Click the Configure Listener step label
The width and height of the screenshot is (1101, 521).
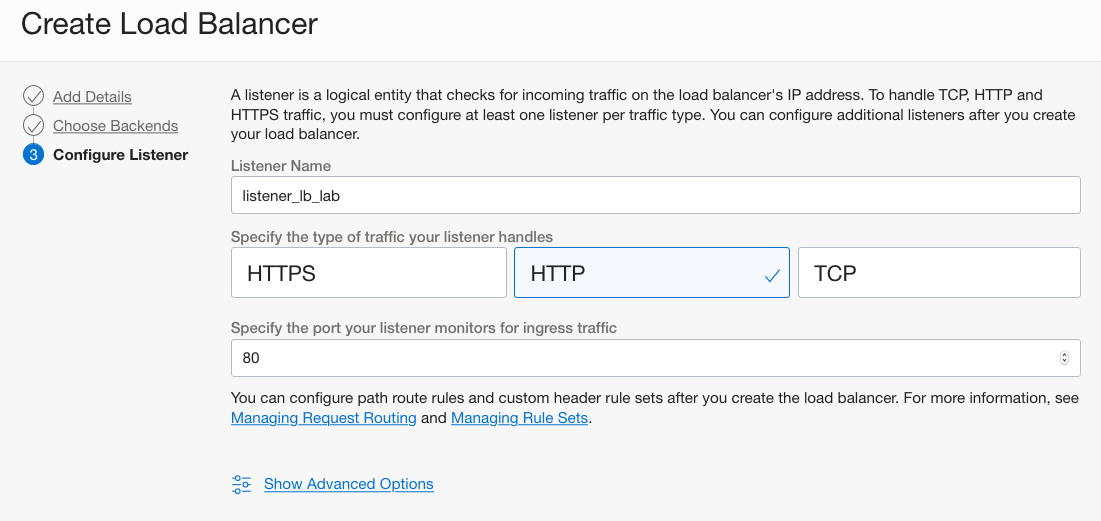tap(121, 154)
